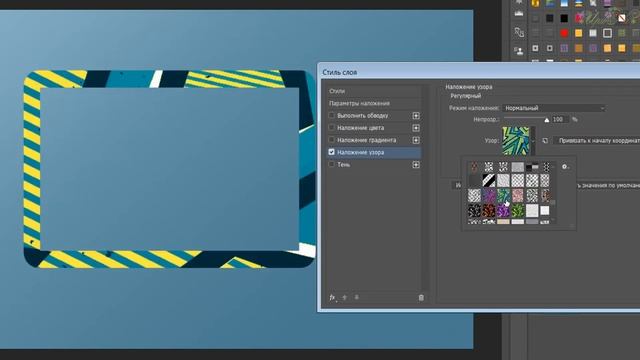Pick the solid black style swatch
Image resolution: width=640 pixels, height=360 pixels.
(564, 18)
